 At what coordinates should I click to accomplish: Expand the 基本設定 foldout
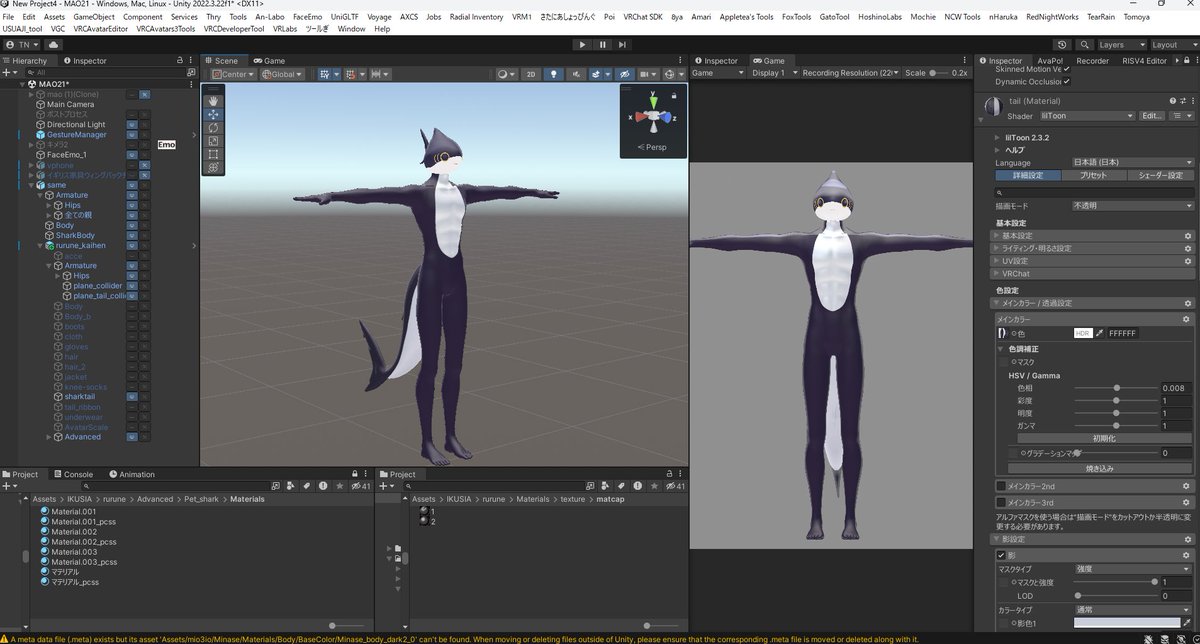tap(1094, 236)
